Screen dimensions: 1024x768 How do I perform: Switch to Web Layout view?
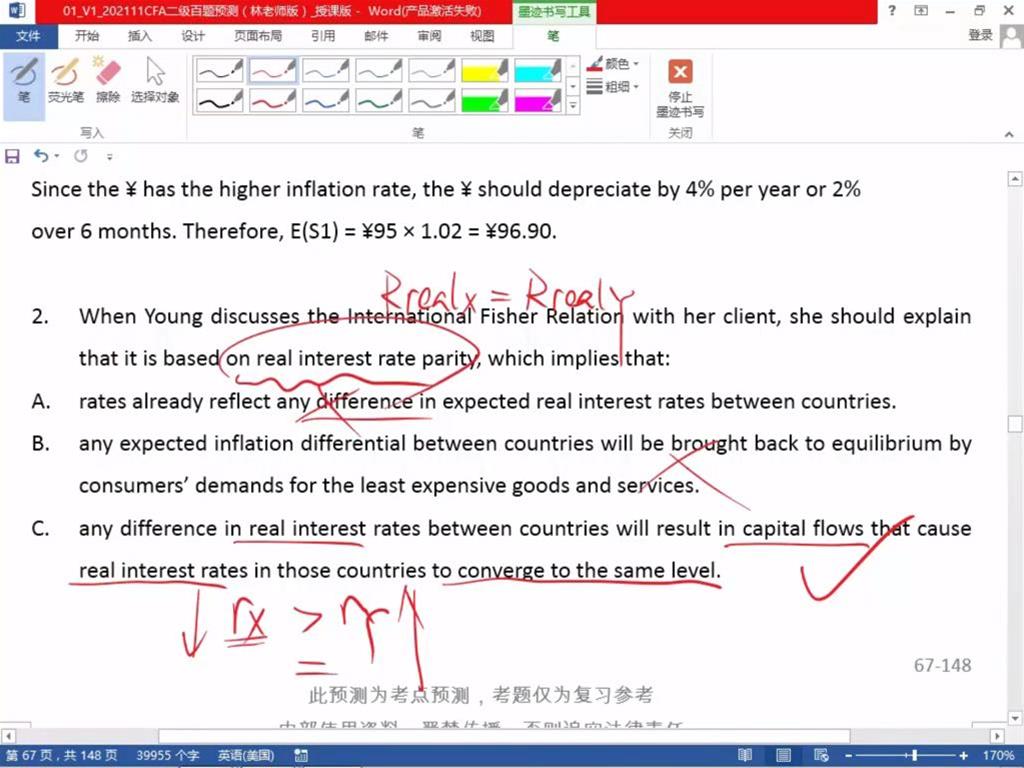821,756
